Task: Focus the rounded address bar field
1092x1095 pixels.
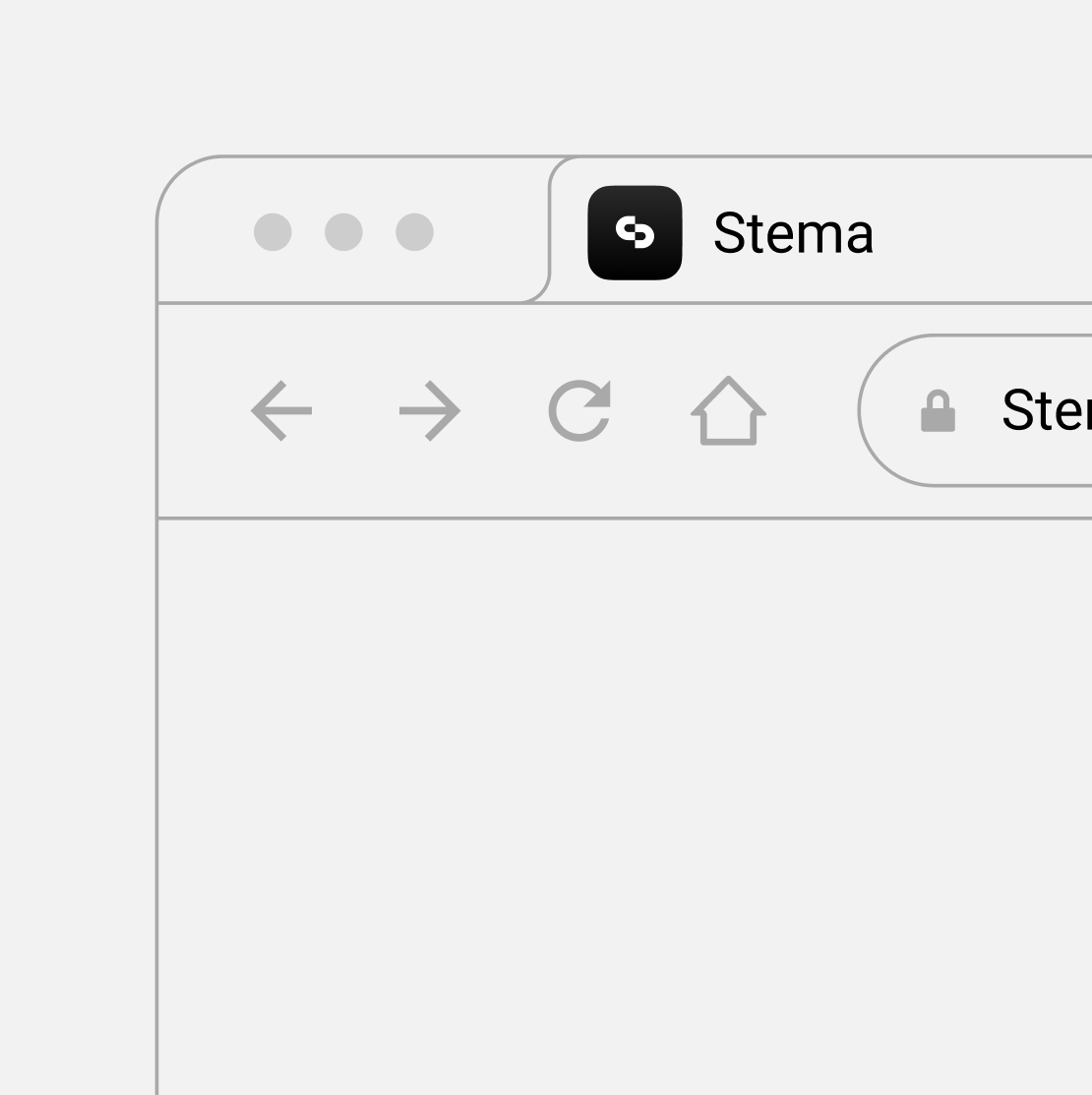Action: coord(975,410)
